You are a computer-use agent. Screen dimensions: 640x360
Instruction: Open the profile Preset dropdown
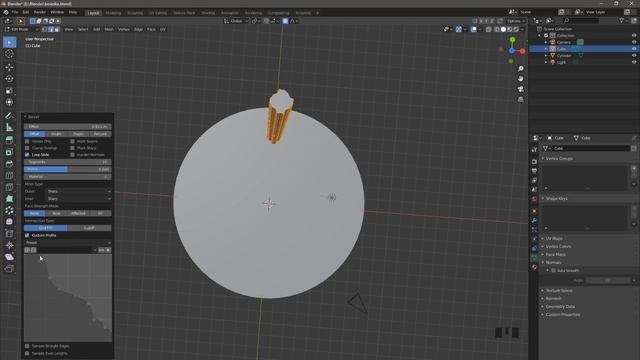pyautogui.click(x=68, y=243)
